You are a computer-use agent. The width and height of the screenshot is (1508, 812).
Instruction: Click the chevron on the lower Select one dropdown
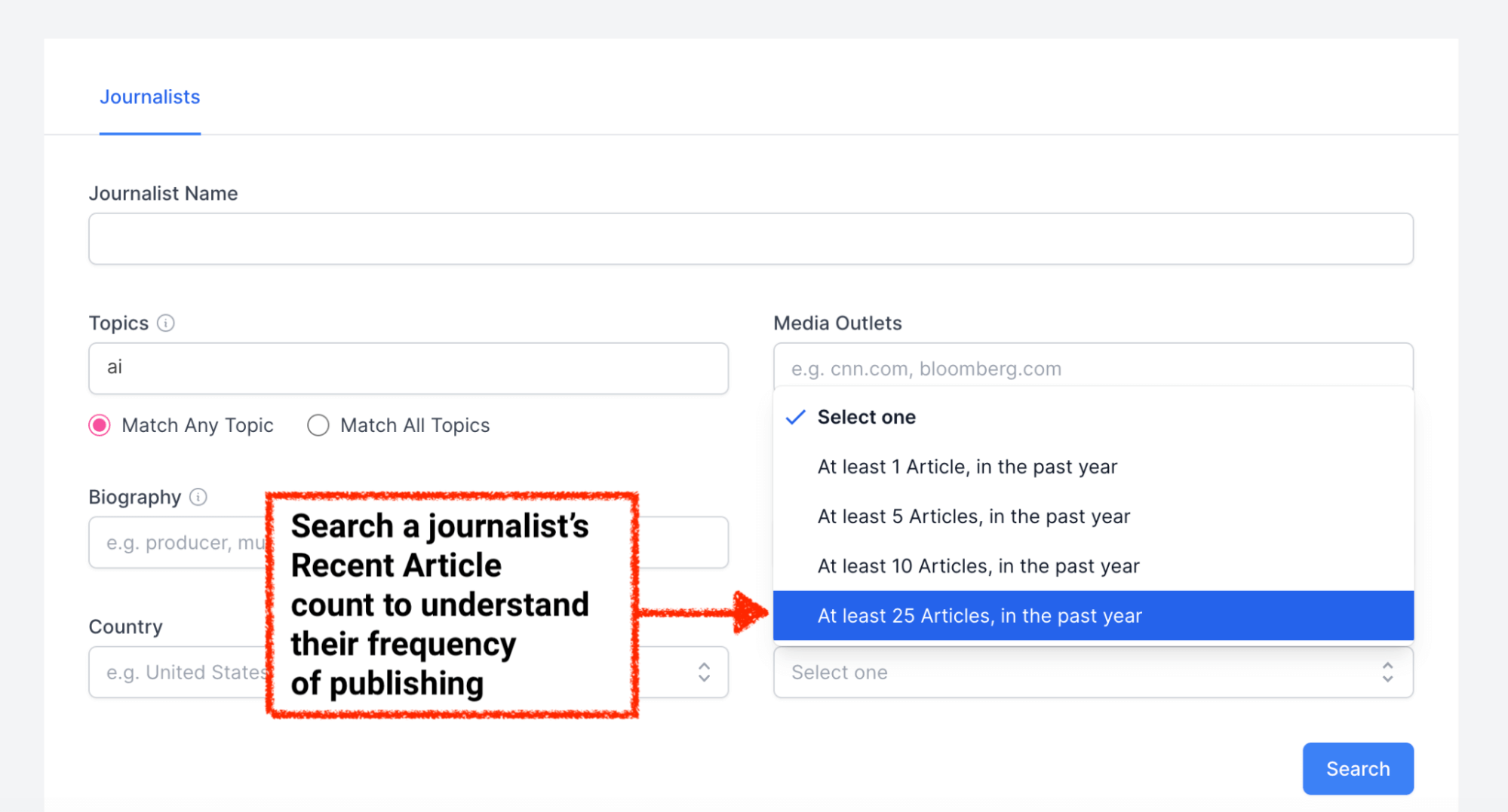[x=1387, y=672]
